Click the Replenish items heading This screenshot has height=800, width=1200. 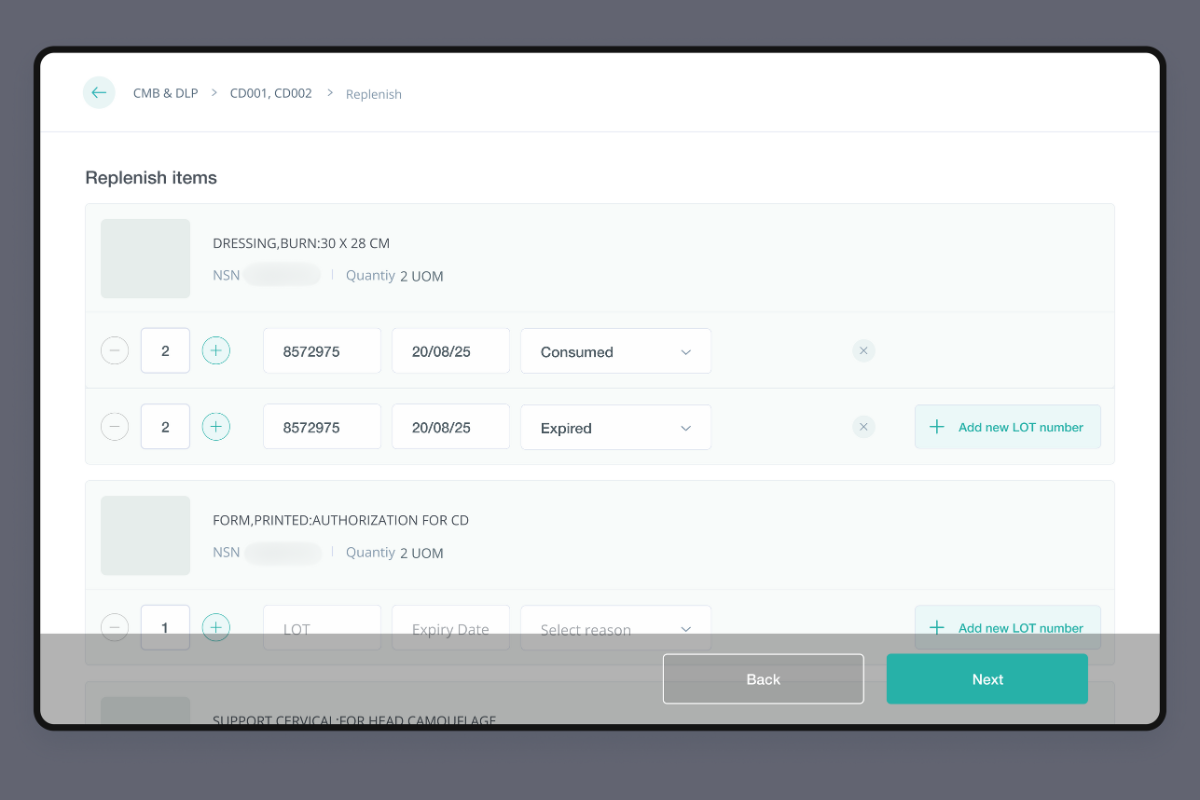(151, 178)
